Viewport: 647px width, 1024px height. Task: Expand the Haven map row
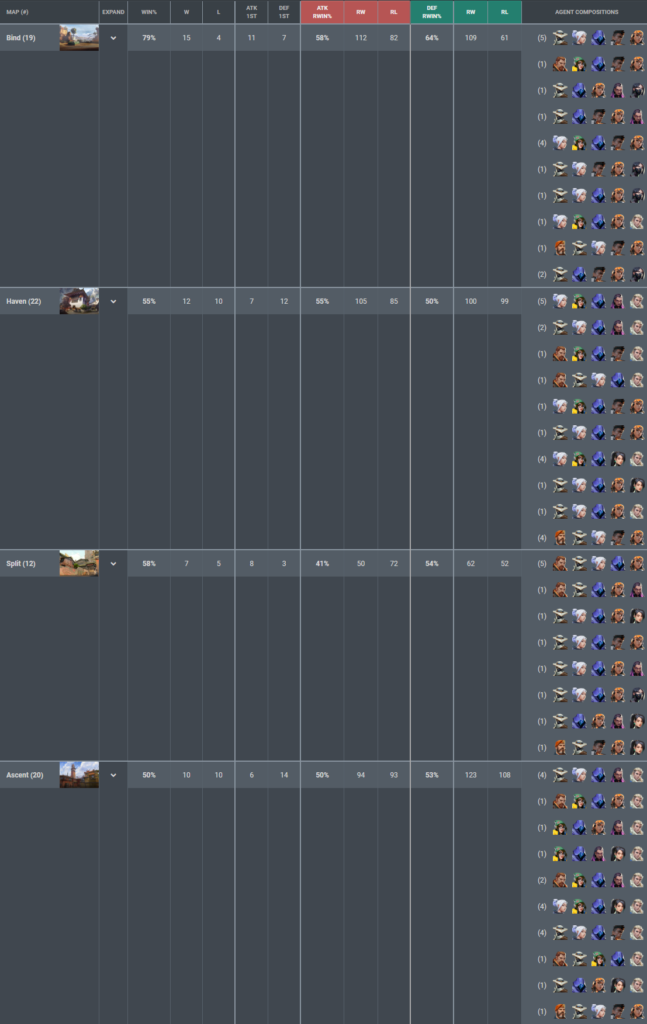click(x=113, y=301)
